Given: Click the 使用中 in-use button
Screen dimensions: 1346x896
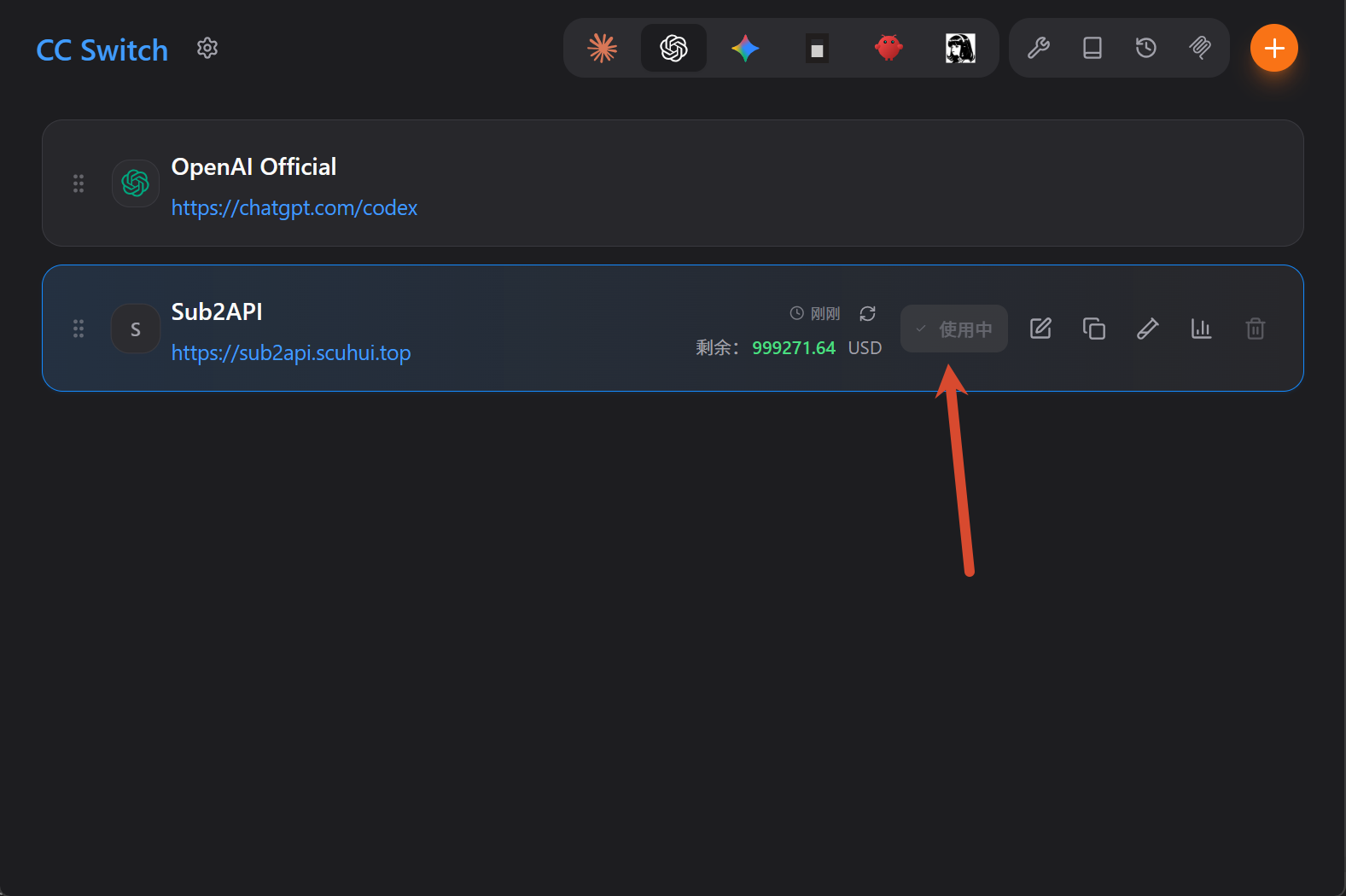Looking at the screenshot, I should pos(954,329).
